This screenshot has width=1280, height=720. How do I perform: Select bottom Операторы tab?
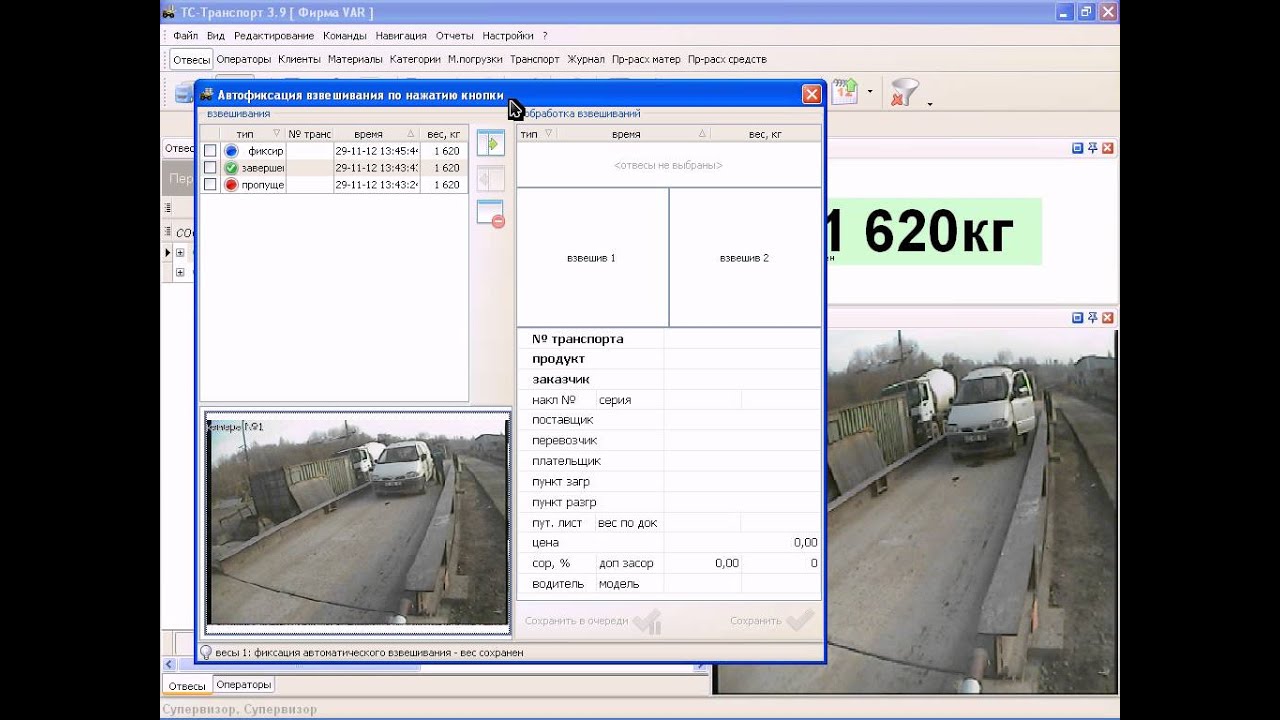[244, 685]
